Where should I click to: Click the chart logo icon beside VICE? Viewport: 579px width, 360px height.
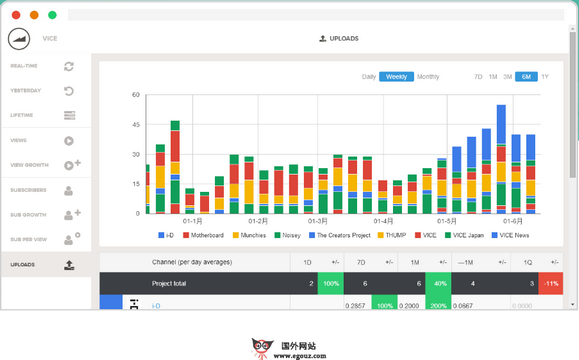[19, 39]
